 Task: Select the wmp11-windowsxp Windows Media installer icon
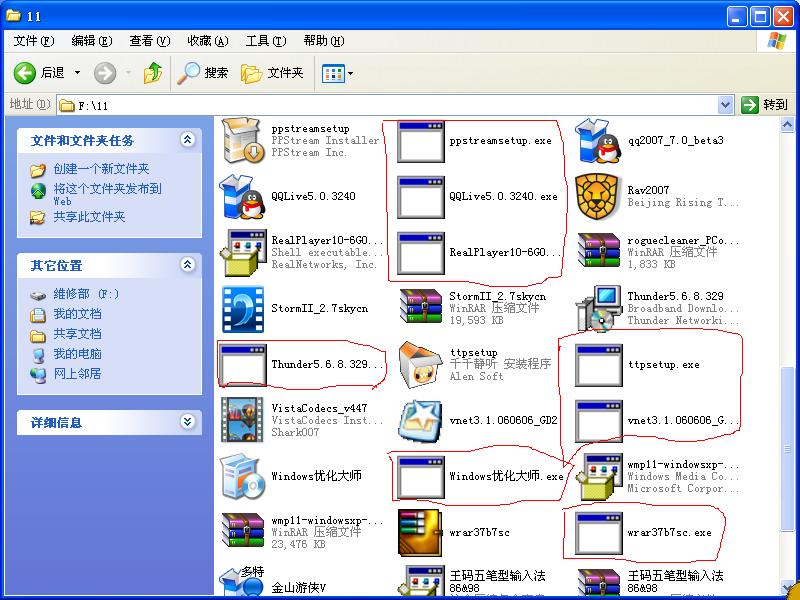point(599,477)
